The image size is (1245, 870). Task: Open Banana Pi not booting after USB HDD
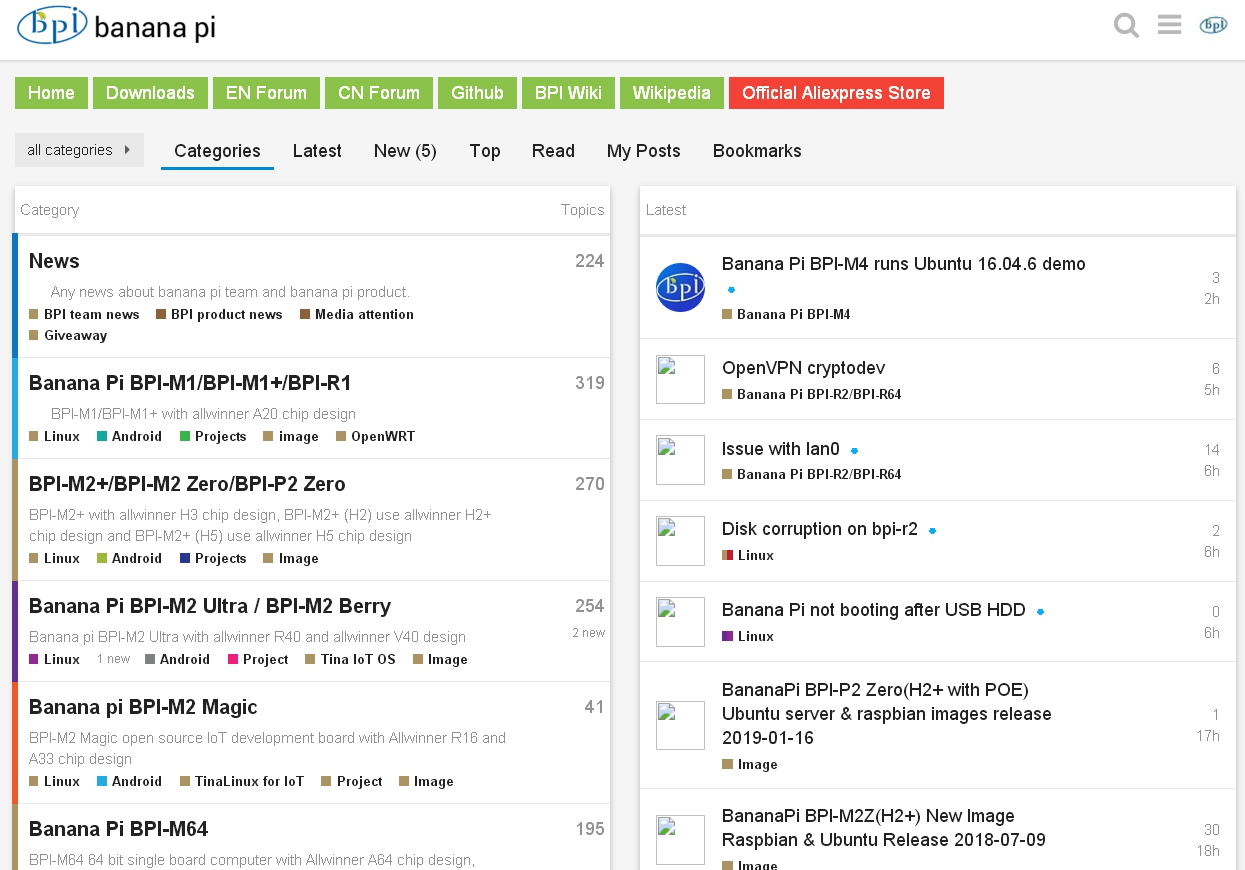pos(874,610)
